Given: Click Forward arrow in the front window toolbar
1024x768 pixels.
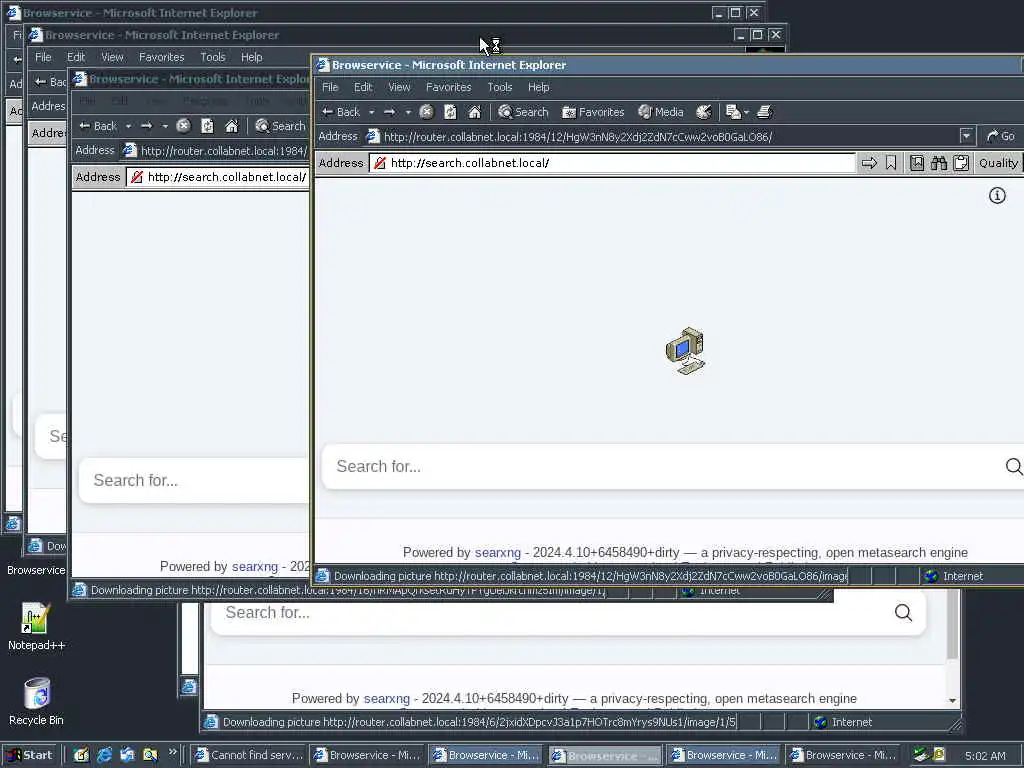Looking at the screenshot, I should pos(390,112).
